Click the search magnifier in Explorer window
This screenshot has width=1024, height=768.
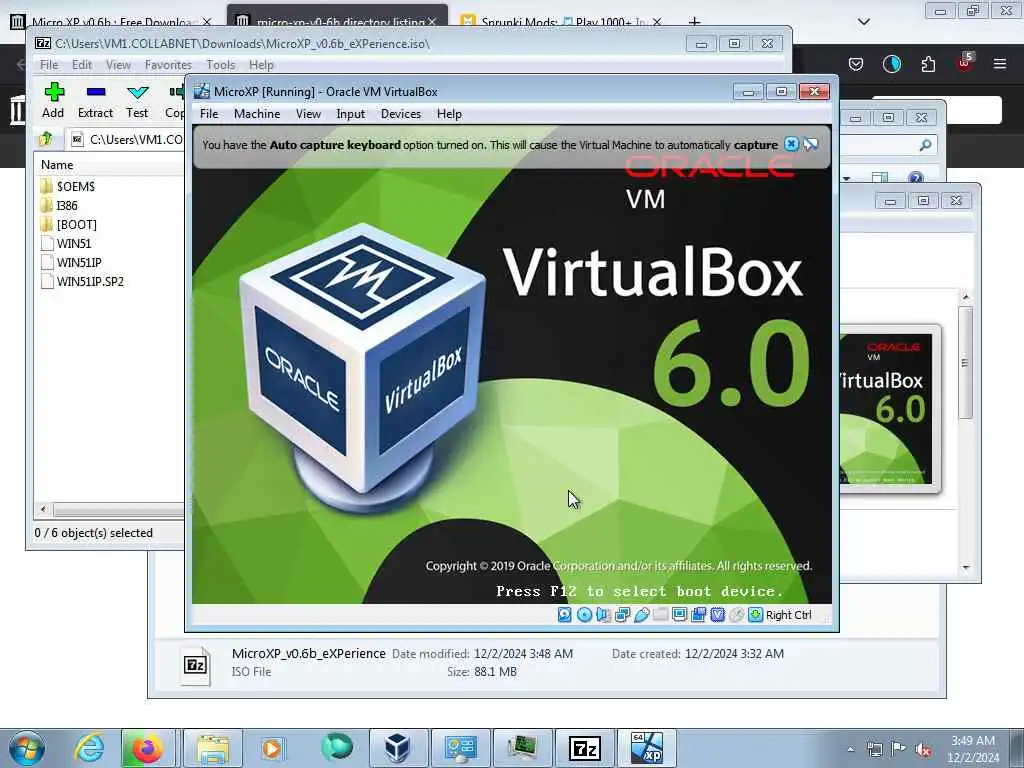[925, 145]
